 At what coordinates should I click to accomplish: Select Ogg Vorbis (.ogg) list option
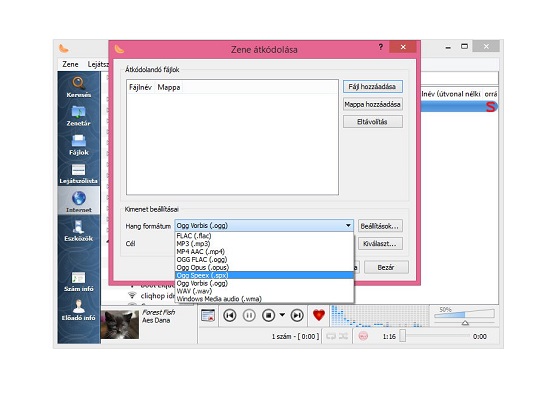click(x=264, y=283)
